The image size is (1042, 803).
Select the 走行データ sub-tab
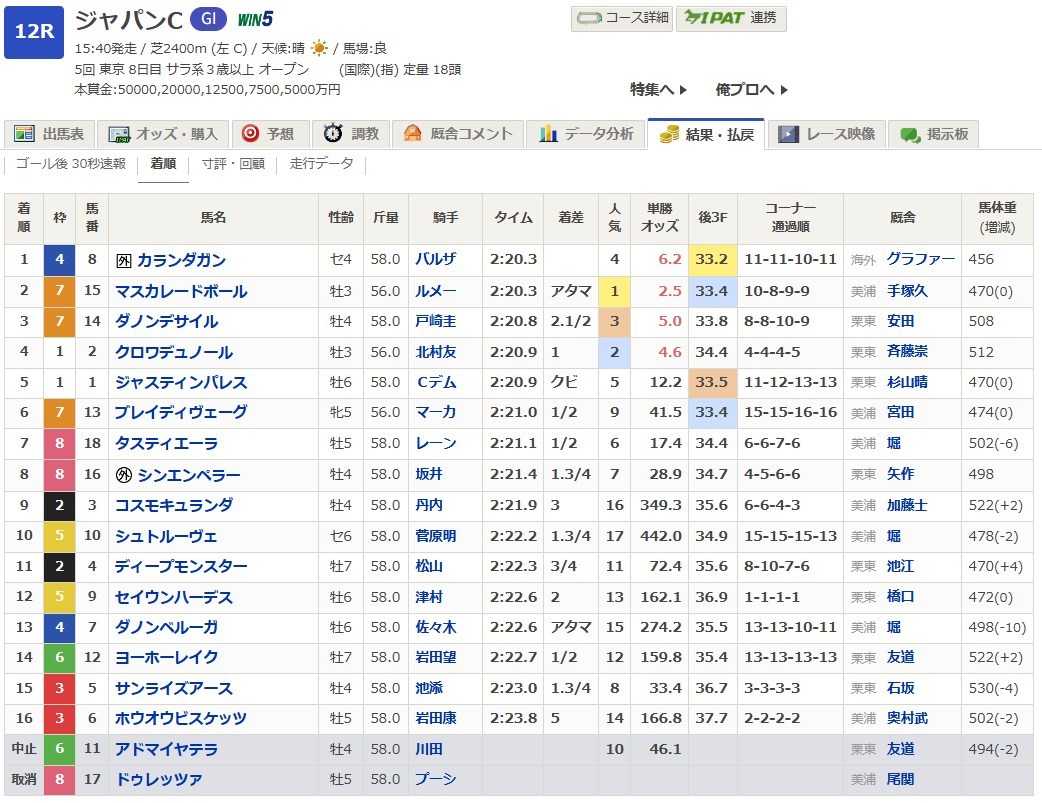click(x=321, y=164)
